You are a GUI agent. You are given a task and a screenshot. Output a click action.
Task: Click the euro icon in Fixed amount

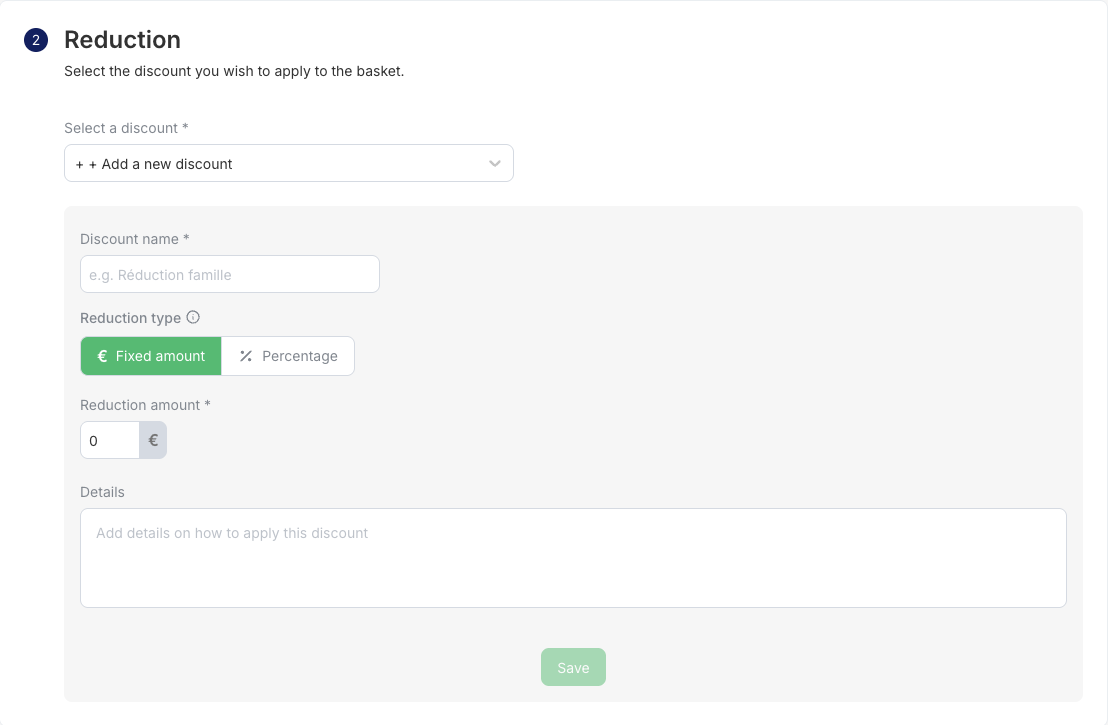click(102, 356)
